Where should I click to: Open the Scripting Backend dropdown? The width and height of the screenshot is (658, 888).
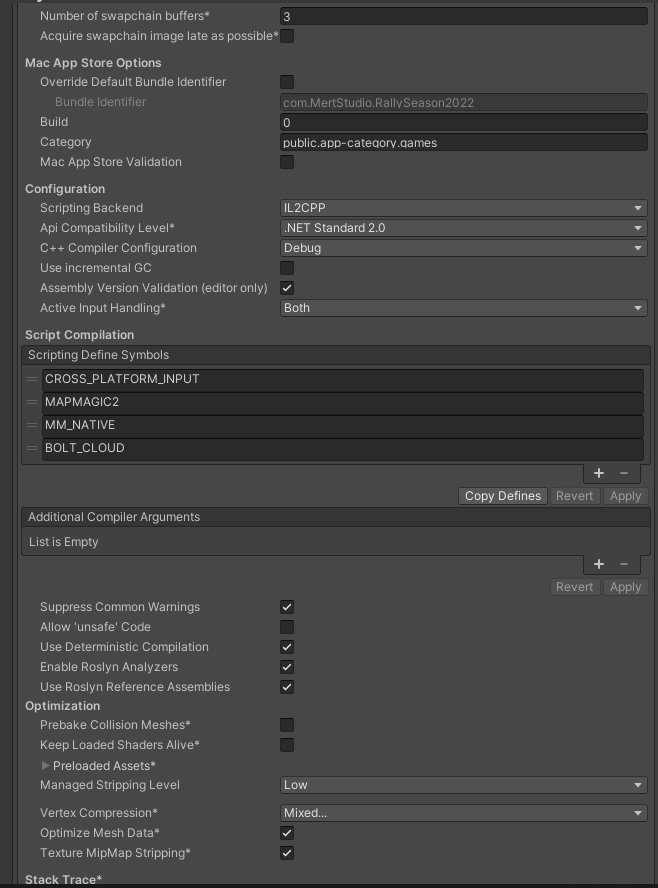pyautogui.click(x=464, y=208)
